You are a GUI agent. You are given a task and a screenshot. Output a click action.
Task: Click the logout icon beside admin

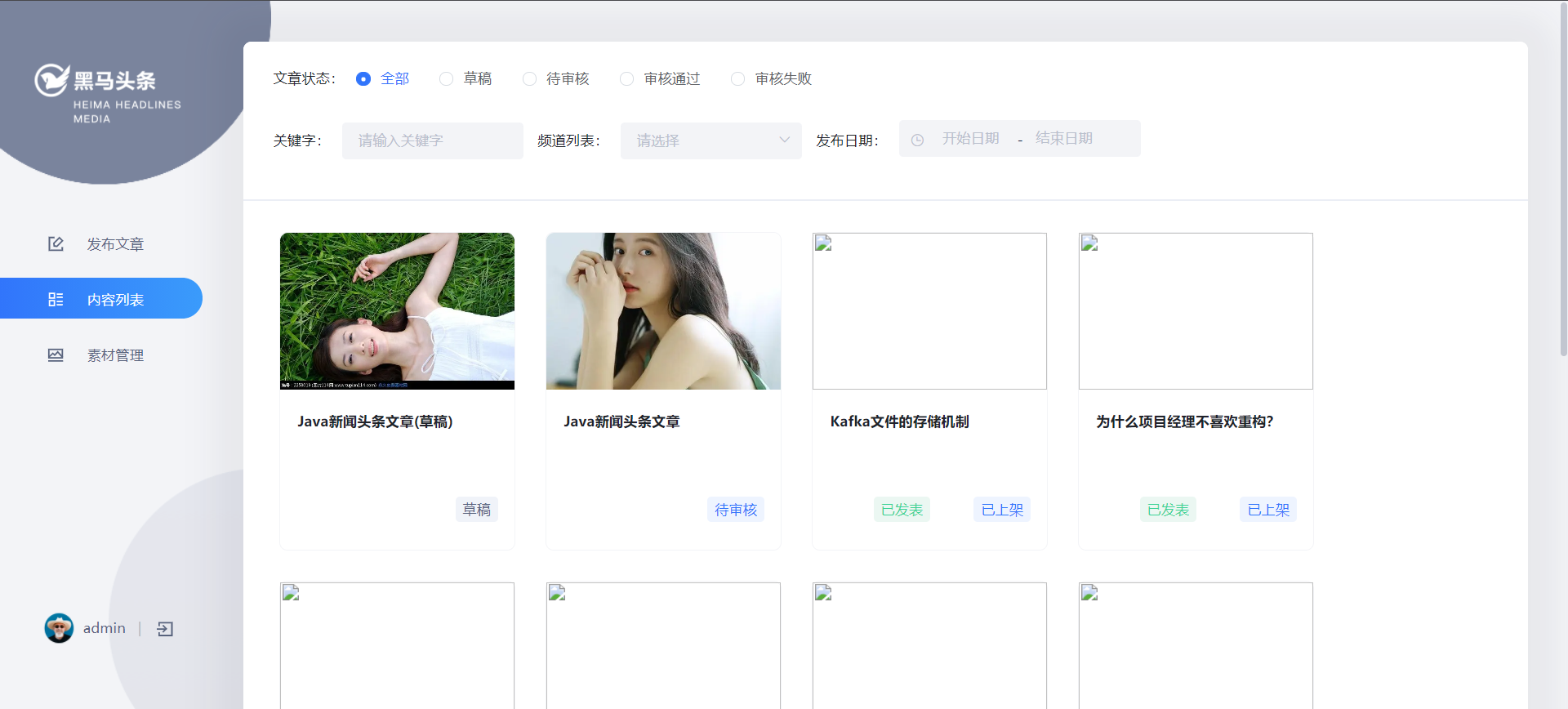(x=165, y=628)
